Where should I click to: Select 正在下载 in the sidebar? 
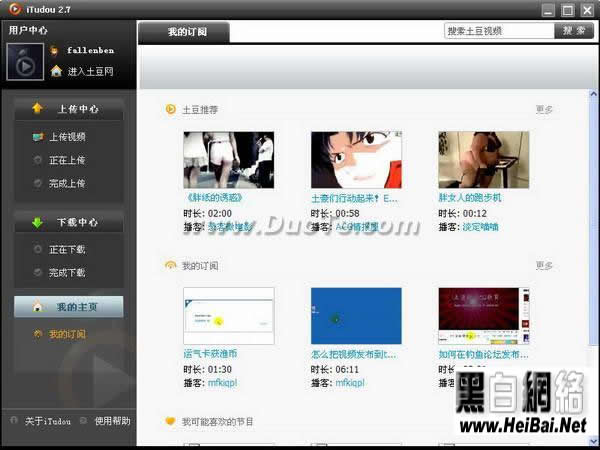(67, 249)
